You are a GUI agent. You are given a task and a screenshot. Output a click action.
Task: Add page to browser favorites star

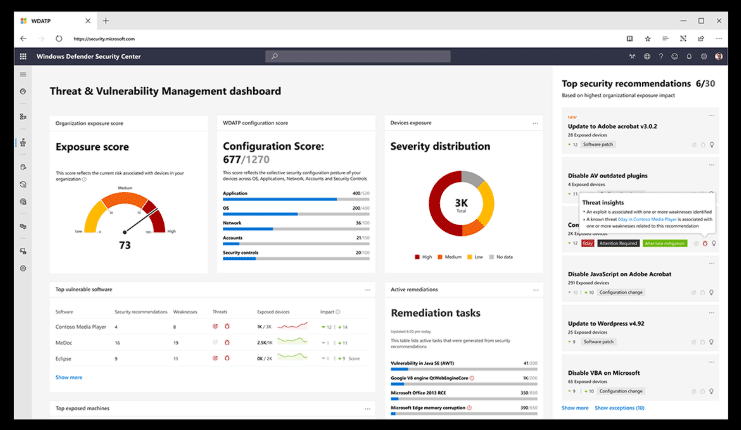[x=647, y=39]
